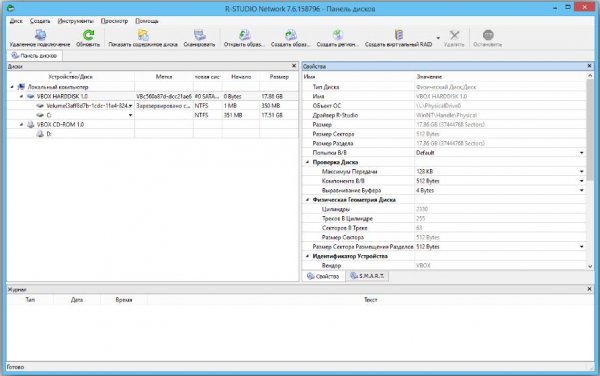Click the Open image (Открыть образ) icon
This screenshot has height=376, width=600.
coord(244,35)
